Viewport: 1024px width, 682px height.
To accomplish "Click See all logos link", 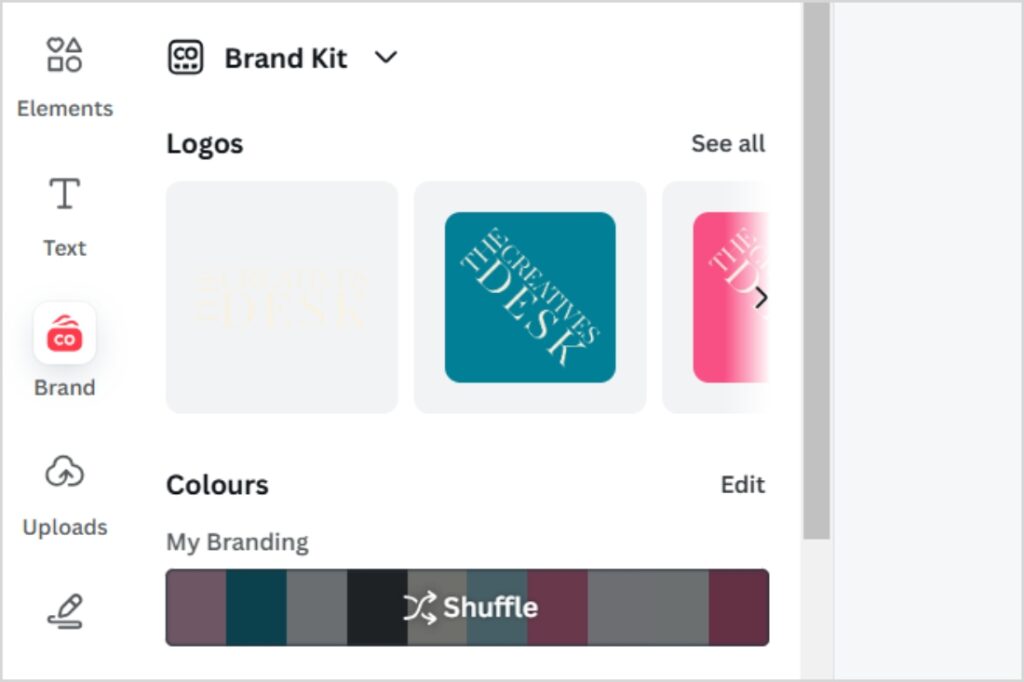I will click(x=727, y=144).
